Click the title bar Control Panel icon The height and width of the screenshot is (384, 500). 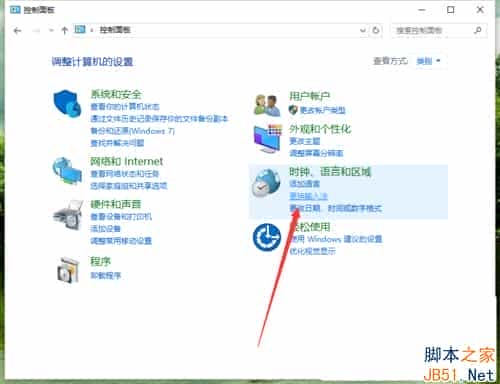tap(15, 10)
